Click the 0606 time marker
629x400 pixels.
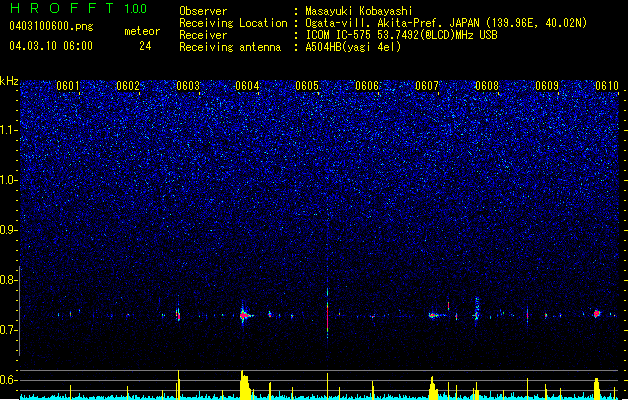tap(367, 85)
